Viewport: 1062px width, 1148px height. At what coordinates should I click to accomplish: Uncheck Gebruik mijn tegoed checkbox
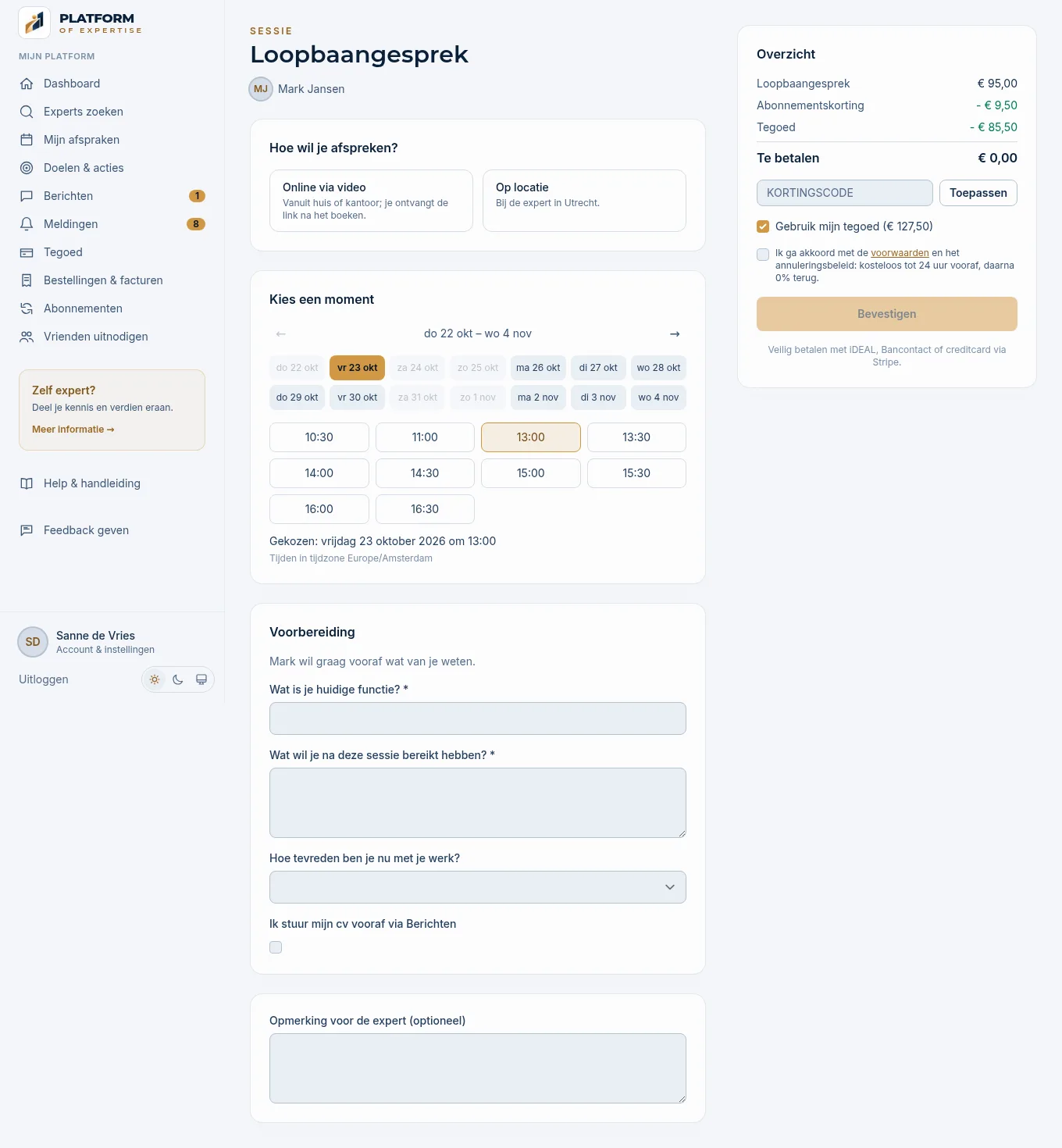coord(763,226)
